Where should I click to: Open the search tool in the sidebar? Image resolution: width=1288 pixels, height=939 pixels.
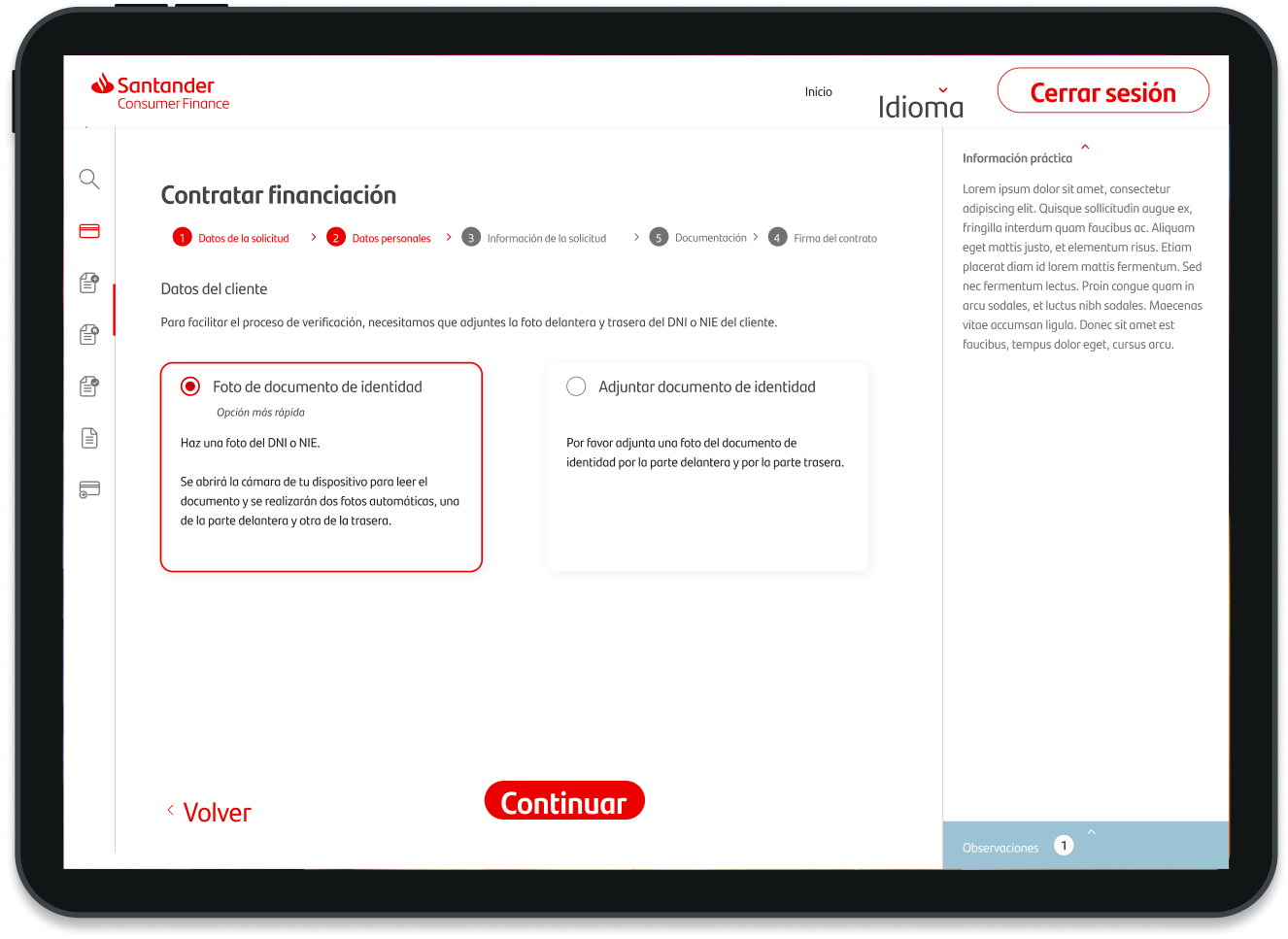pos(88,179)
